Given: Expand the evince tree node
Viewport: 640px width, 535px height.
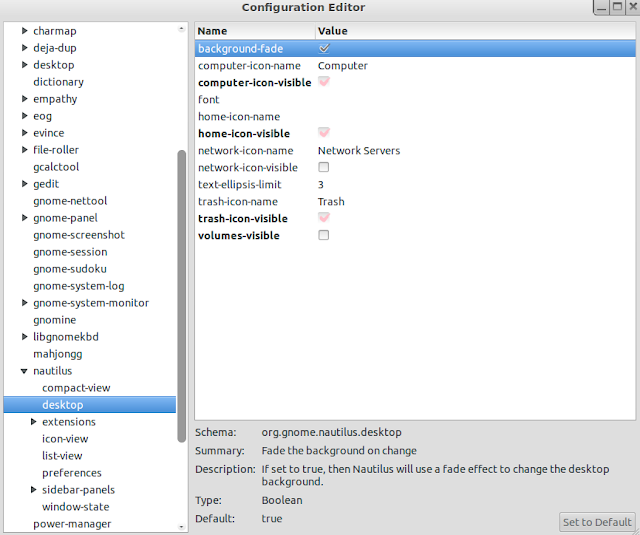Looking at the screenshot, I should pyautogui.click(x=24, y=133).
